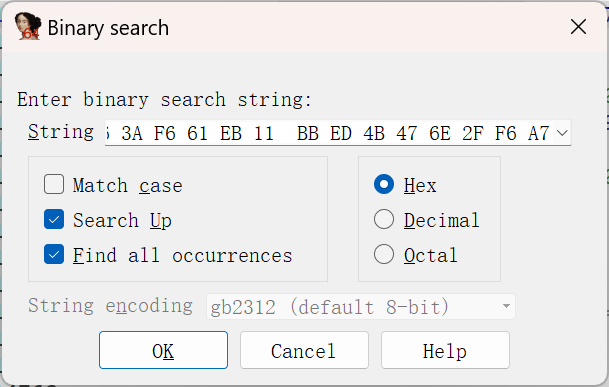Click the Binary search title bar text
The width and height of the screenshot is (609, 387).
coord(108,28)
